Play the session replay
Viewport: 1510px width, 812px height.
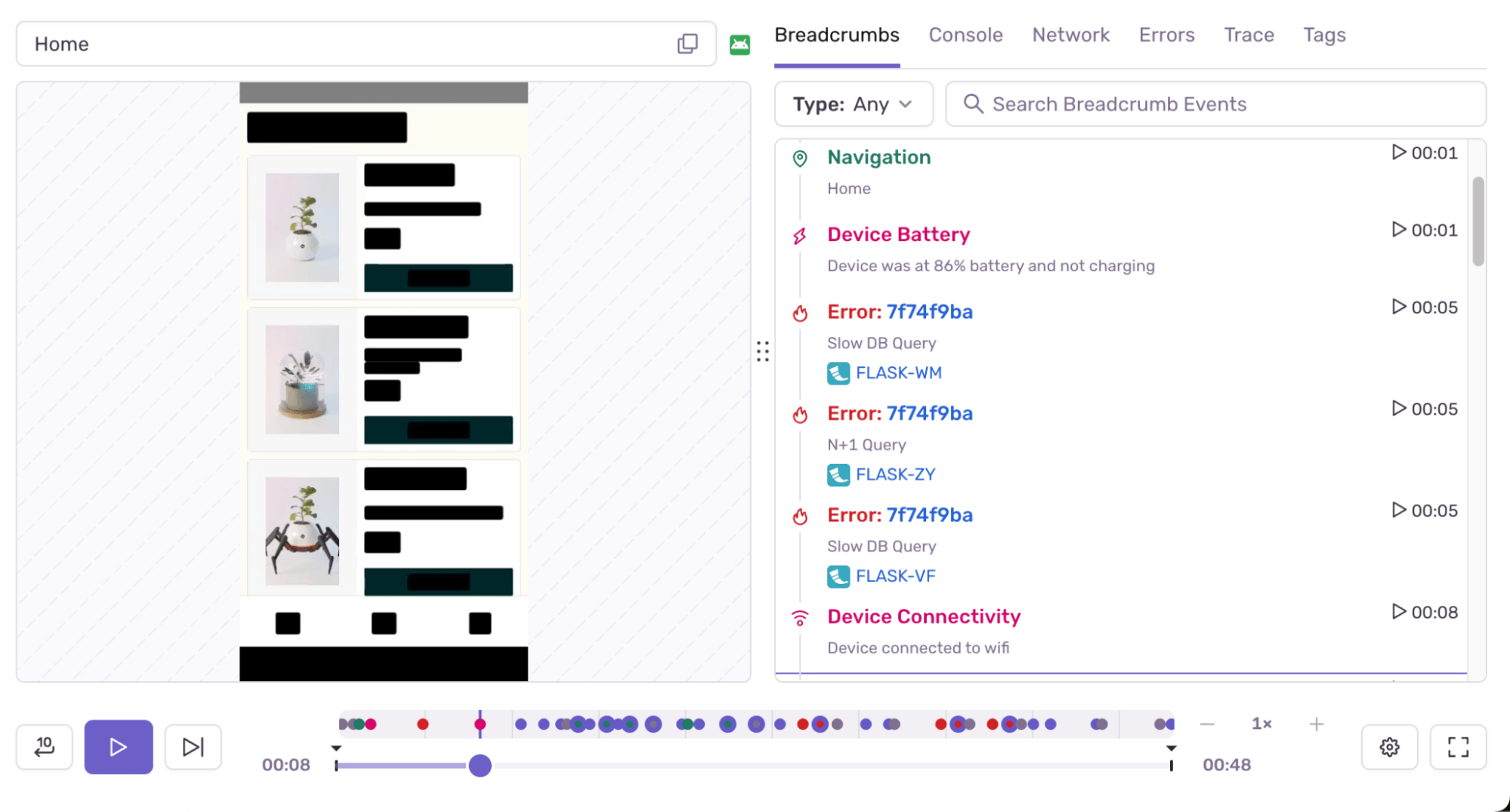tap(118, 747)
